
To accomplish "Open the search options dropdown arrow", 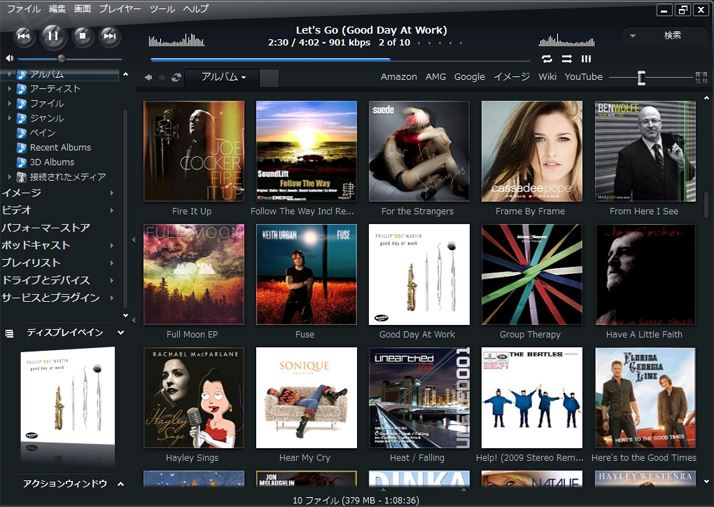I will click(x=632, y=36).
